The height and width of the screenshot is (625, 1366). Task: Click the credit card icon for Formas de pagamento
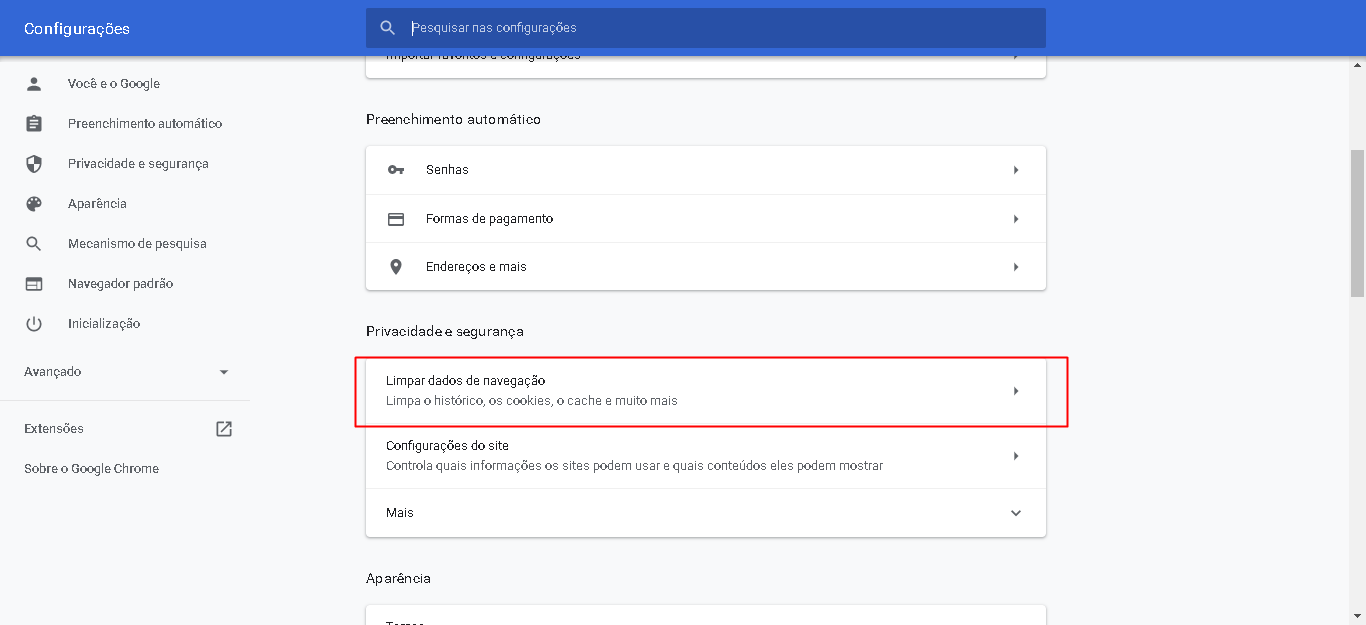[396, 219]
